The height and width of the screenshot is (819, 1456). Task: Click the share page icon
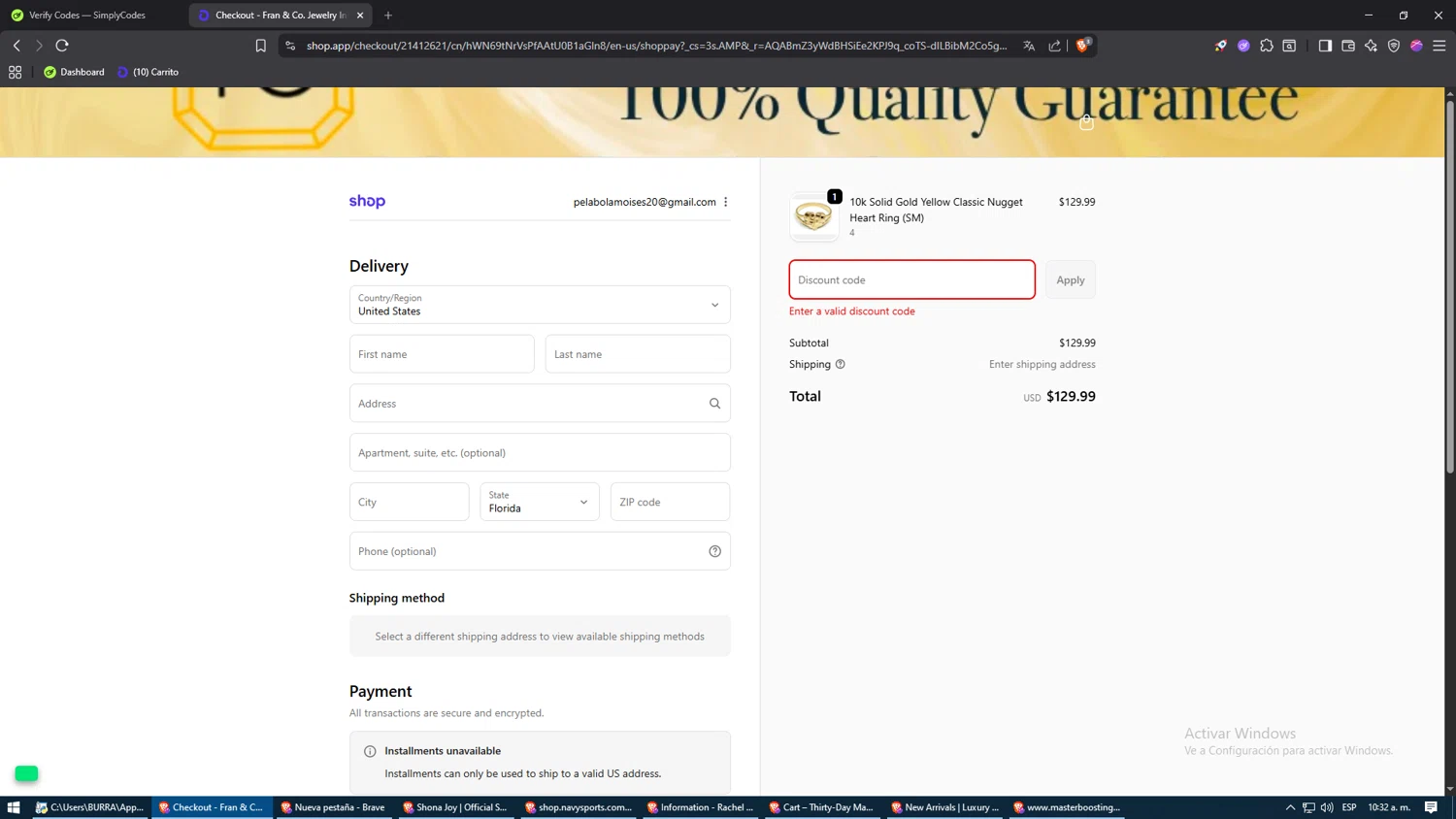point(1054,46)
